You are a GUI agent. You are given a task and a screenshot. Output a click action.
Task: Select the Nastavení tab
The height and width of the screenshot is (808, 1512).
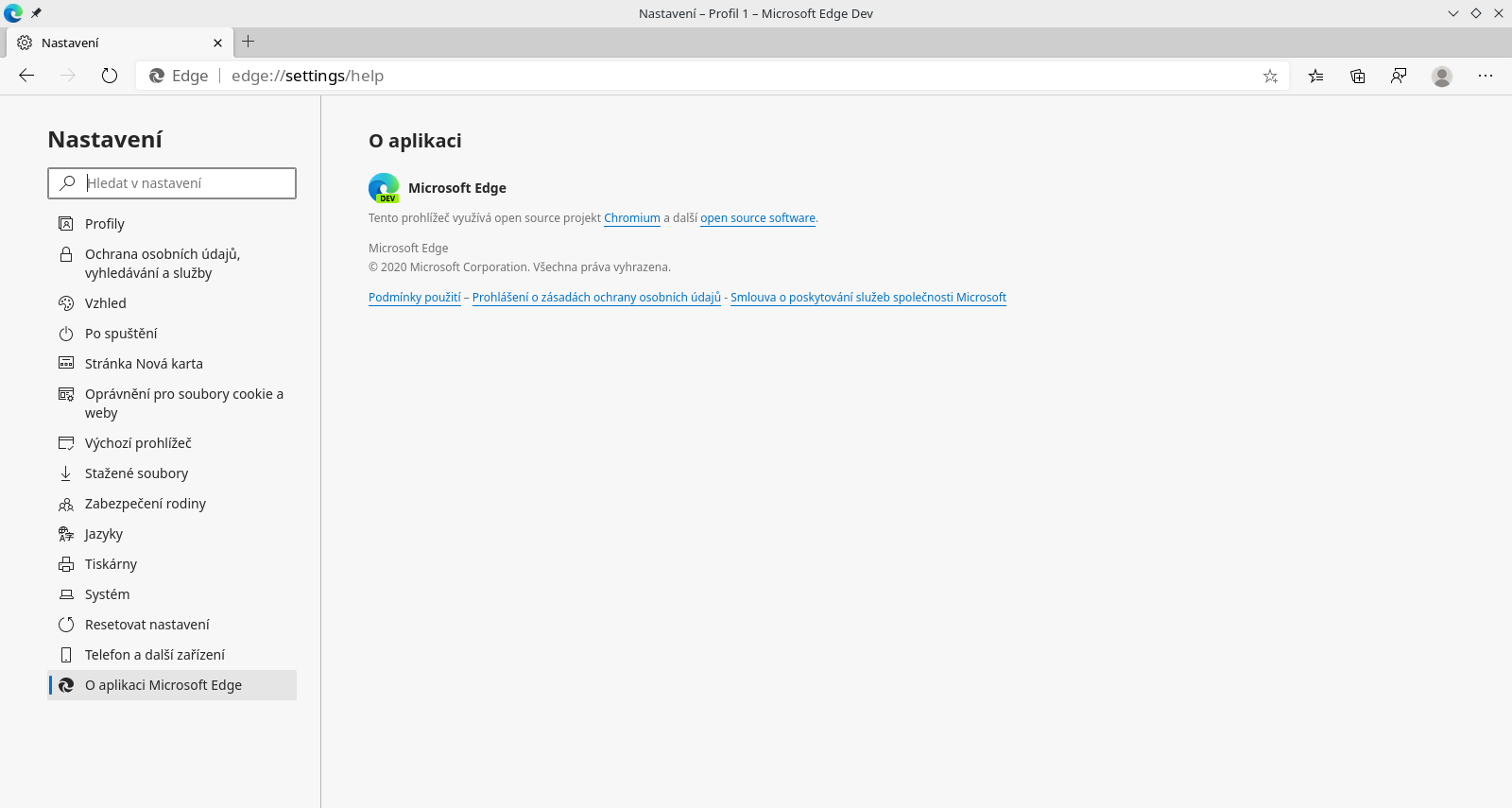(120, 43)
